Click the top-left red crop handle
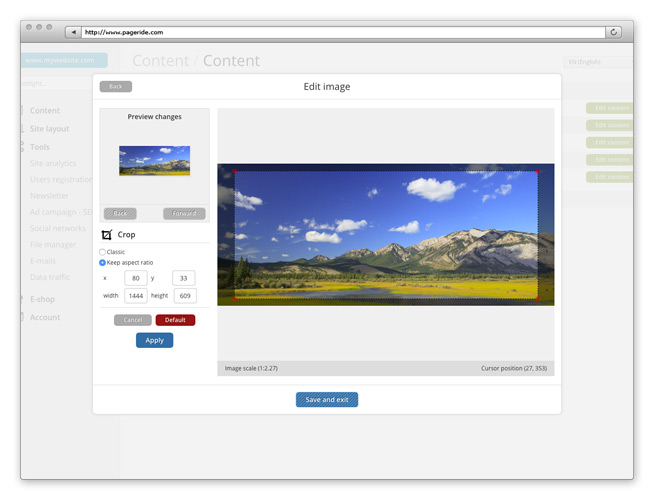654x500 pixels. (235, 172)
